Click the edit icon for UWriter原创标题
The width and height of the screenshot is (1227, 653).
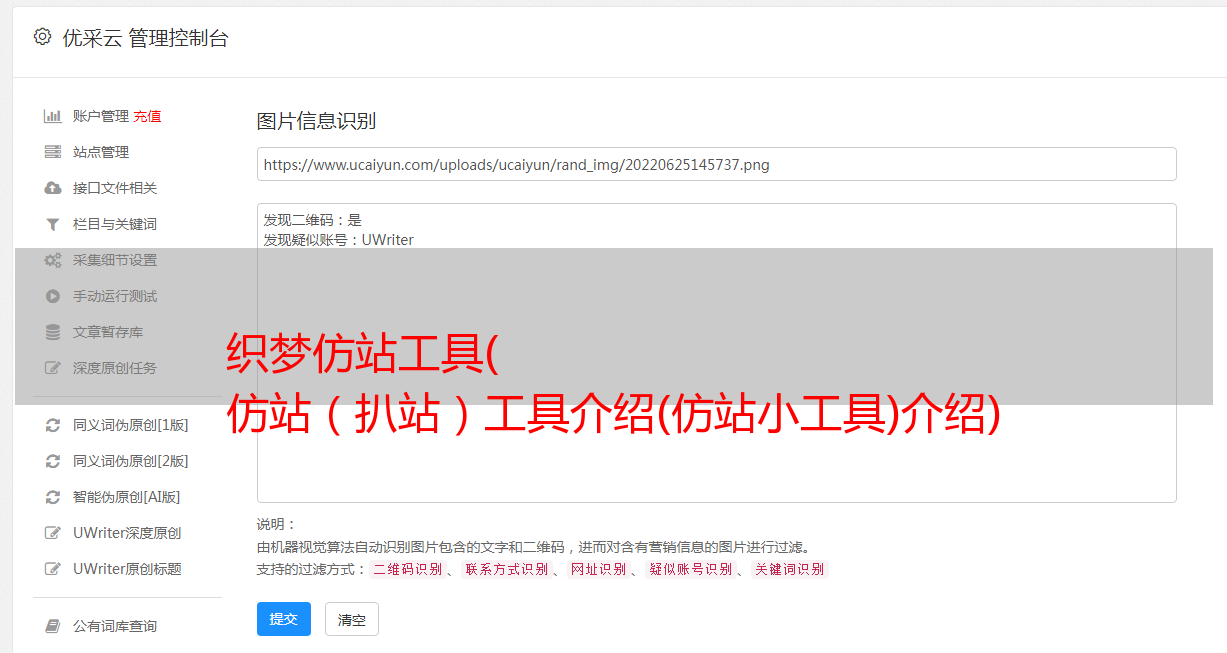(x=53, y=569)
